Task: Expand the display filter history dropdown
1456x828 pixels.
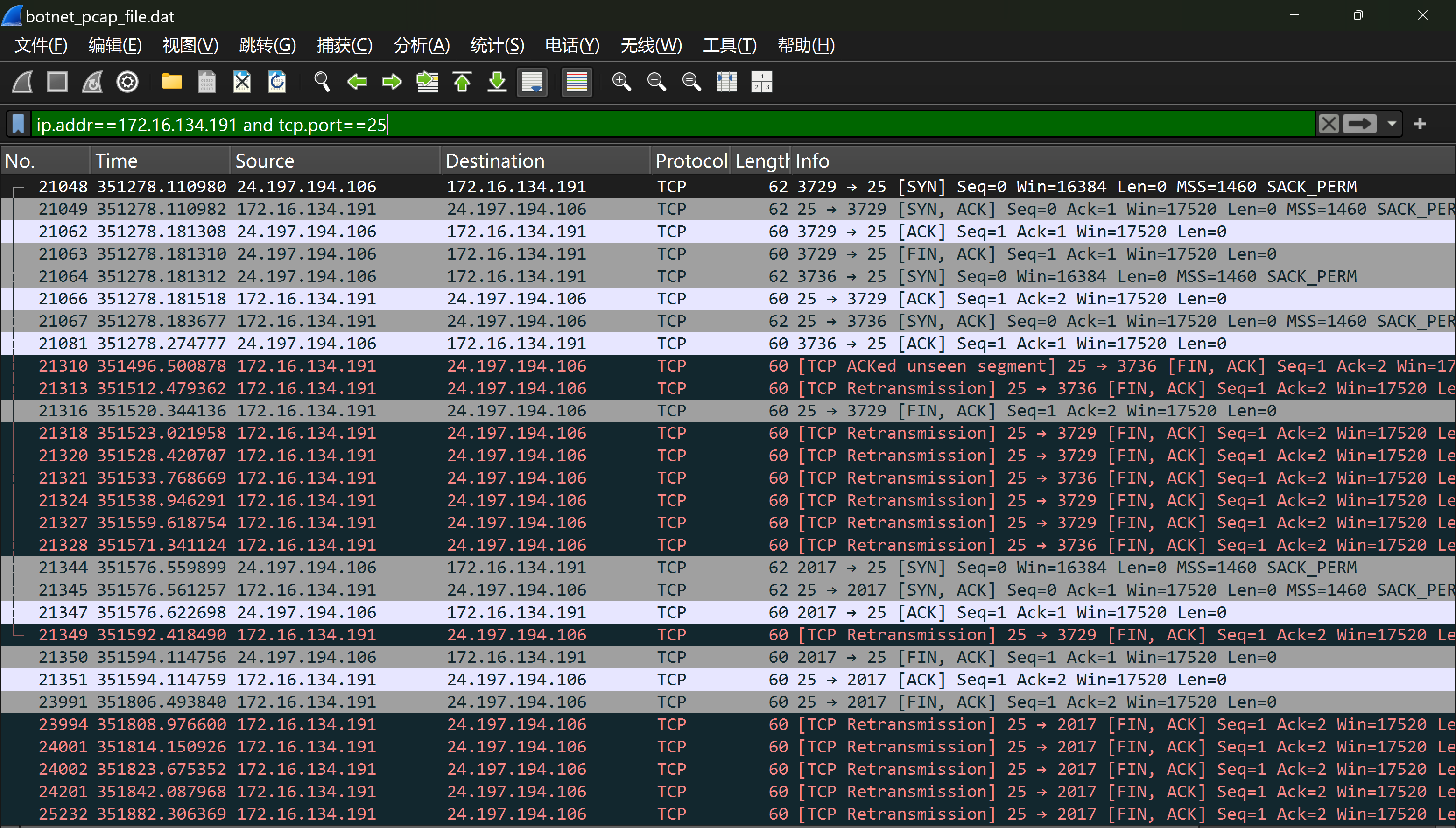Action: 1392,124
